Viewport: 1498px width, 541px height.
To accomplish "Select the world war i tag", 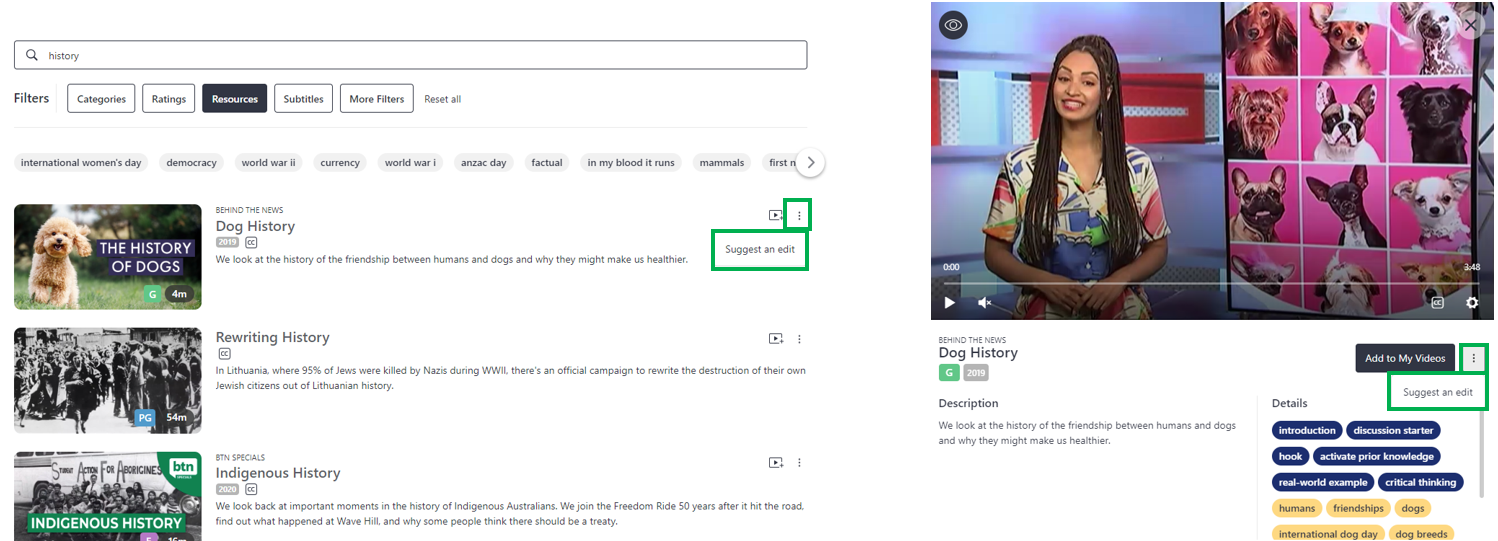I will pos(410,162).
